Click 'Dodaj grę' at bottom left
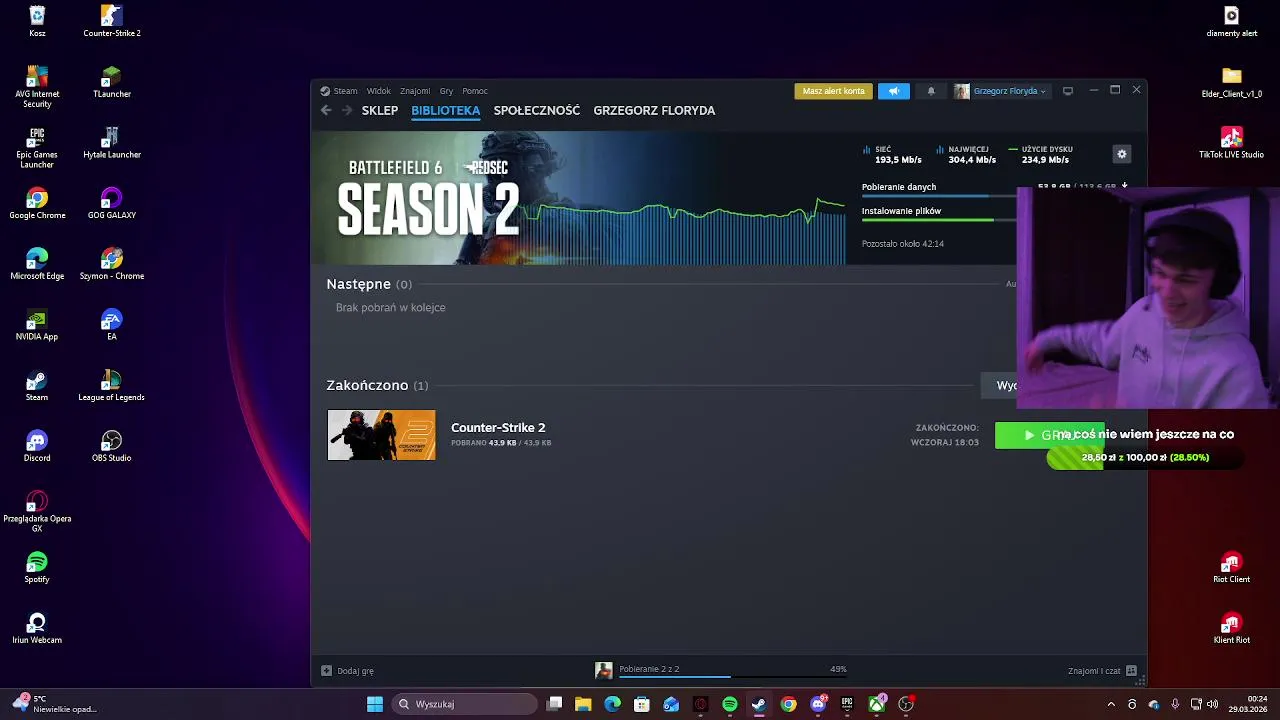Image resolution: width=1280 pixels, height=720 pixels. click(x=348, y=671)
